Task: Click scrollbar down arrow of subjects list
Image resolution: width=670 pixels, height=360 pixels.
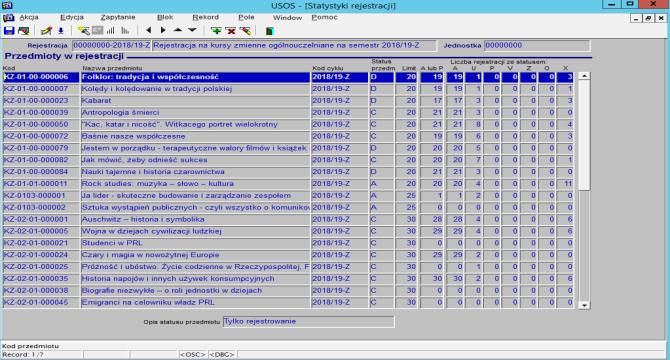Action: [584, 305]
